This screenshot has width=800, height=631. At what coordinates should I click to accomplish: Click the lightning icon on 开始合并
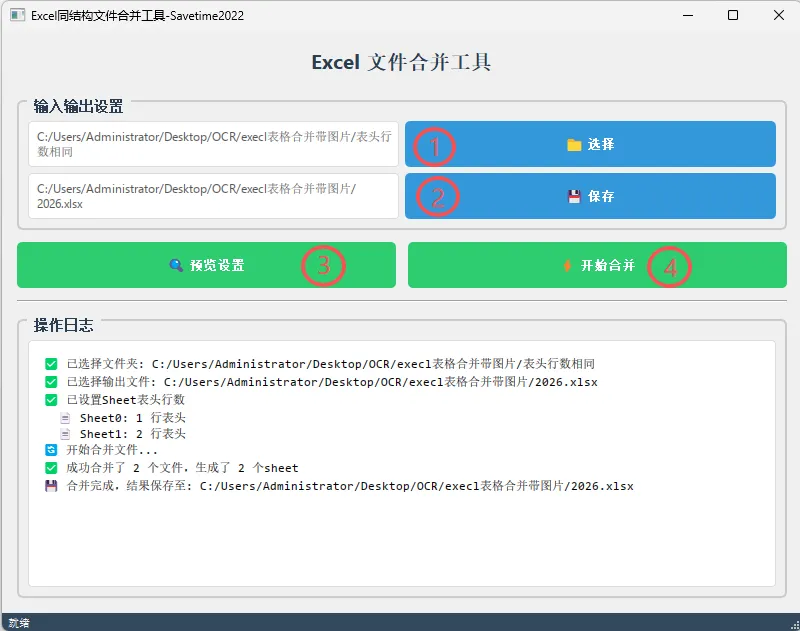[567, 265]
